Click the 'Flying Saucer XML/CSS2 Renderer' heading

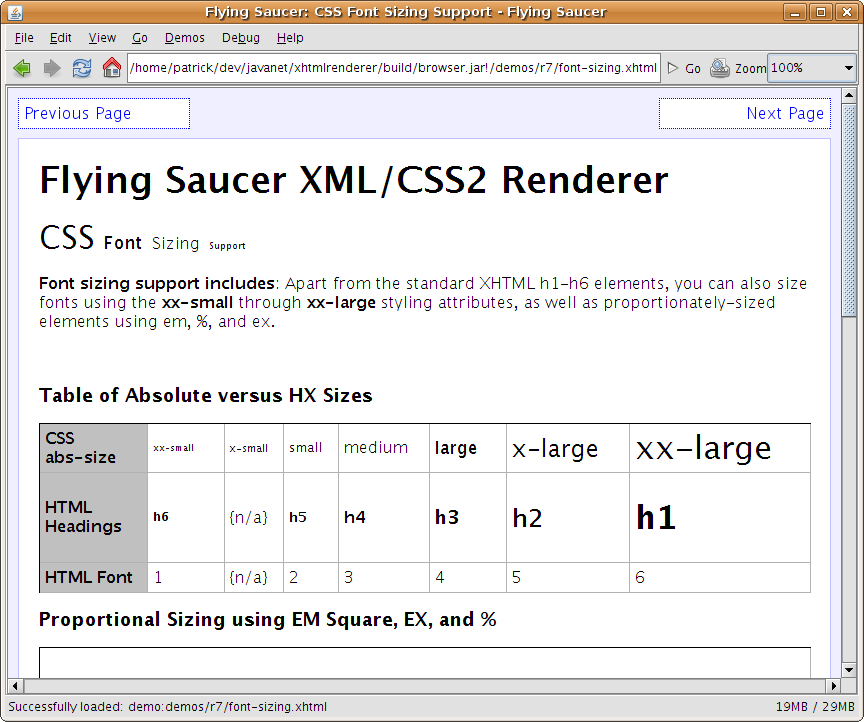tap(354, 181)
